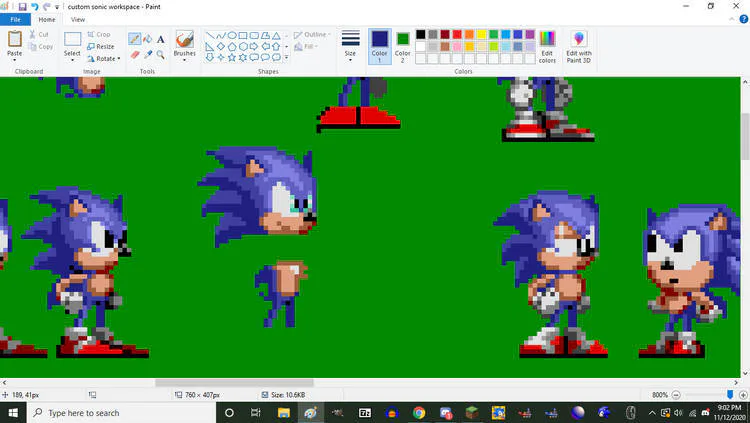Screen dimensions: 750x423
Task: Choose the Down arrow shape
Action: coord(210,57)
